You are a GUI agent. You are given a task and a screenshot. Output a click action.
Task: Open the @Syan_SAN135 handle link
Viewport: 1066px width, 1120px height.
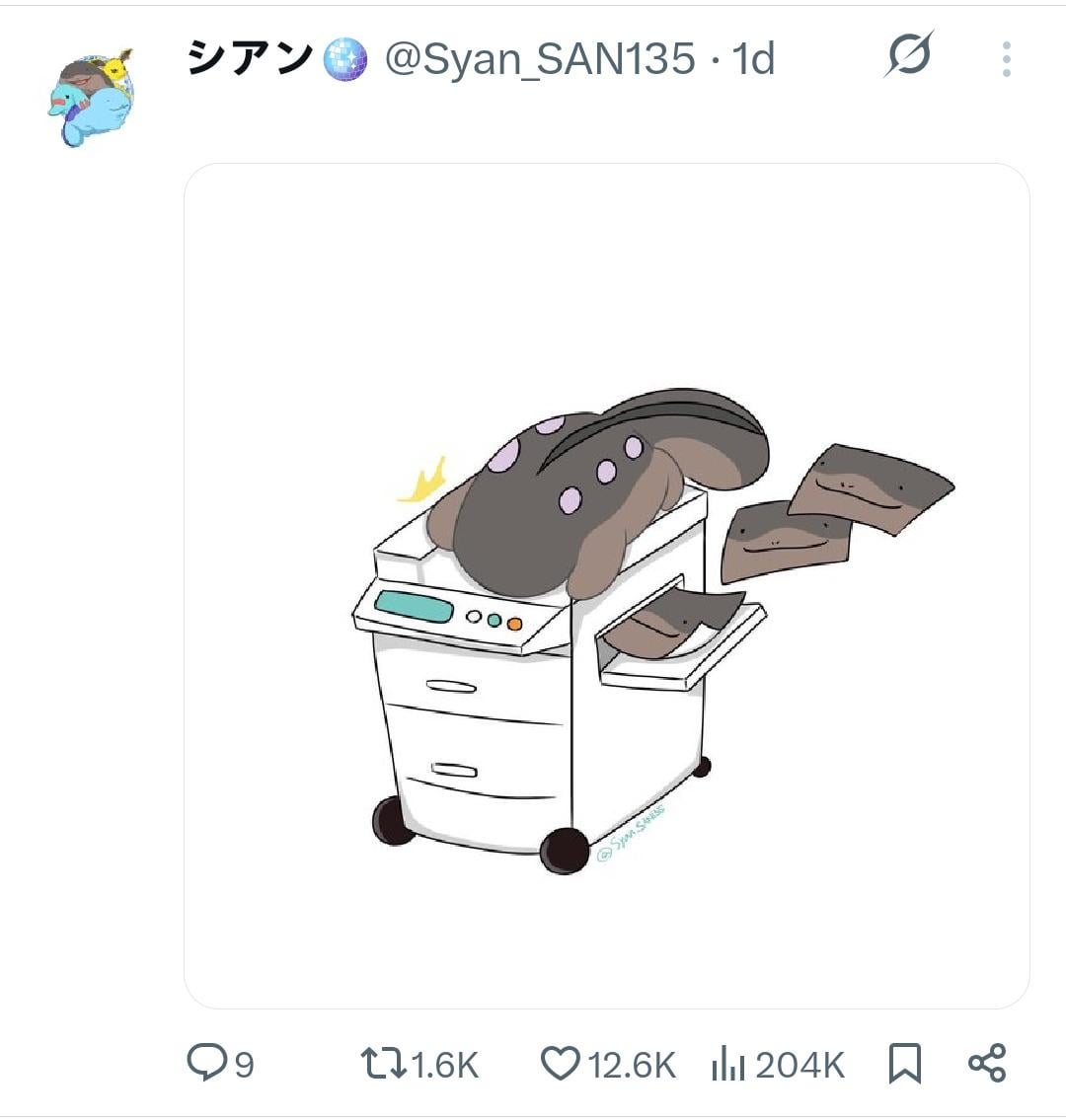(540, 58)
